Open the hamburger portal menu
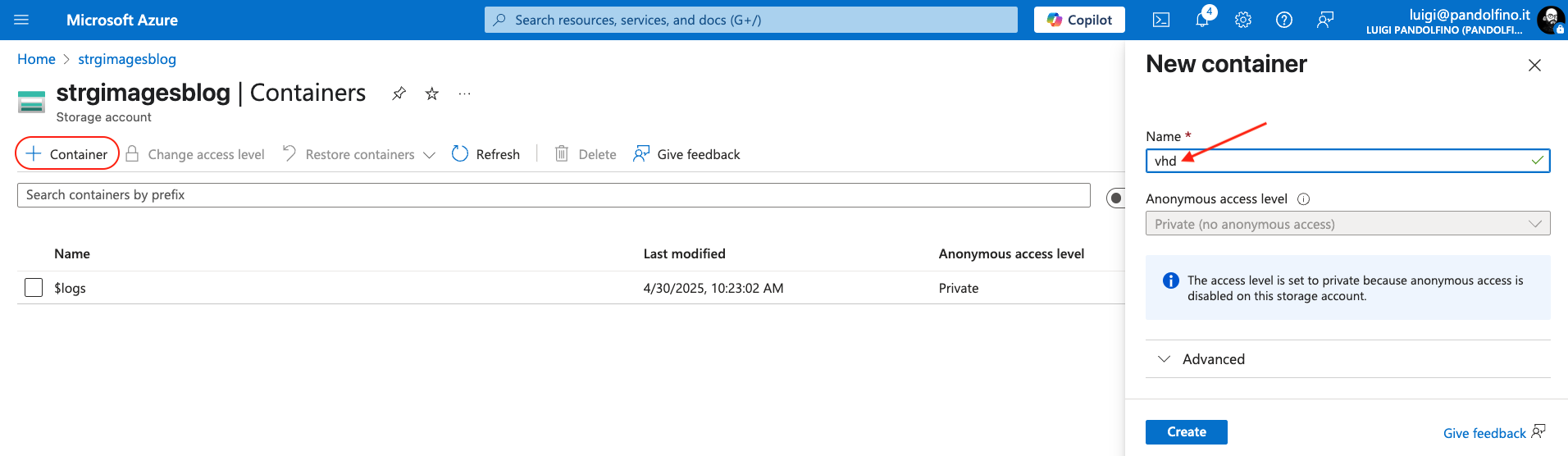Screen dimensions: 1568x456 (x=21, y=20)
